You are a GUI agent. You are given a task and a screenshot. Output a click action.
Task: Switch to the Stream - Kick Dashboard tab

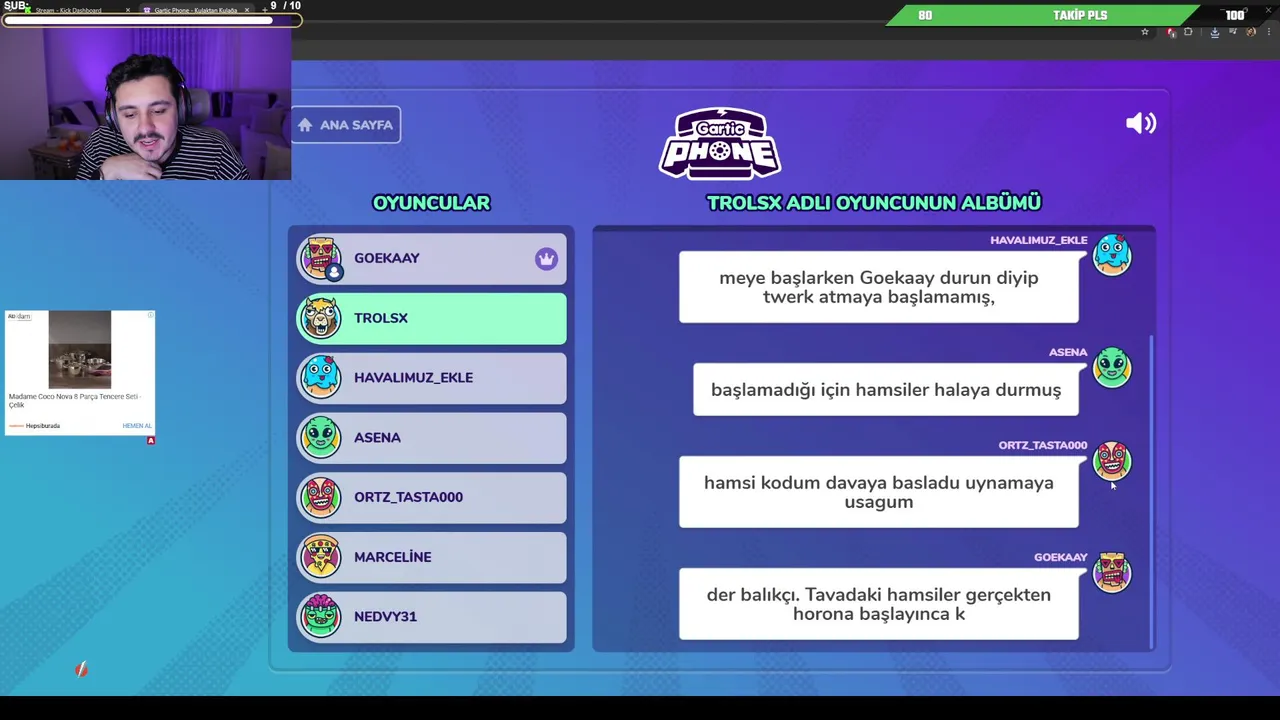68,10
